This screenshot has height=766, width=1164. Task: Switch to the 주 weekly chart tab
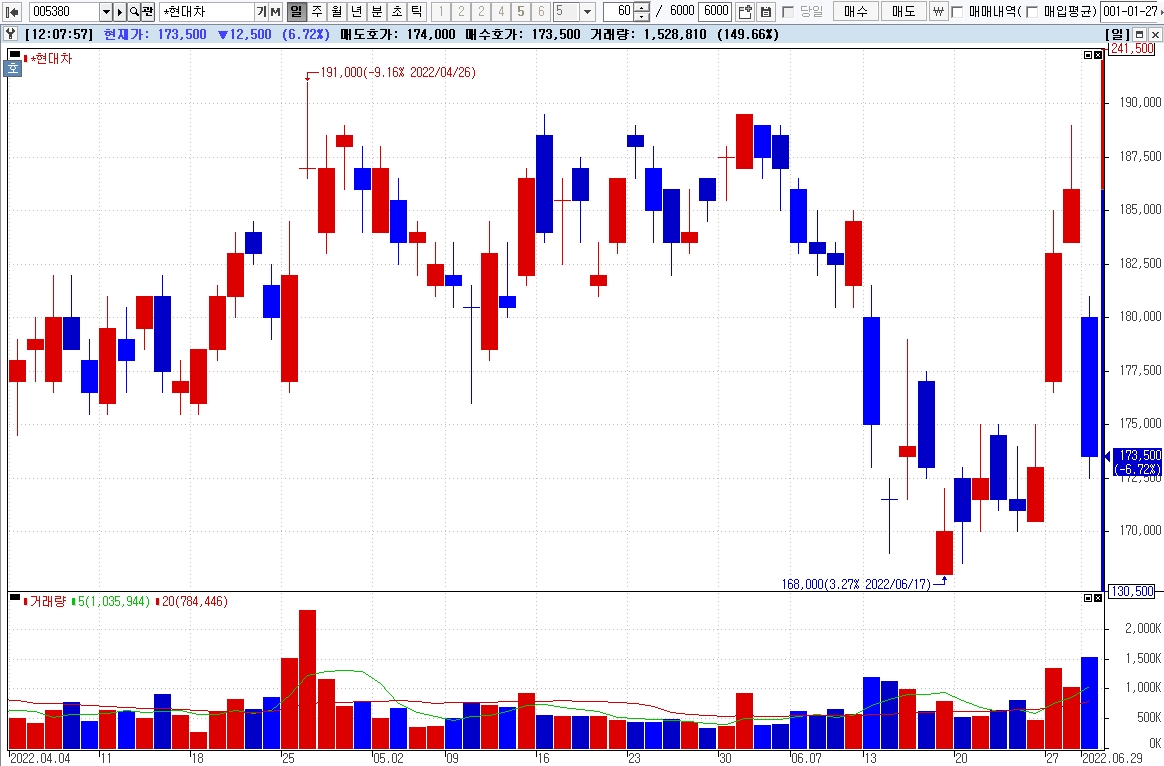[x=317, y=11]
